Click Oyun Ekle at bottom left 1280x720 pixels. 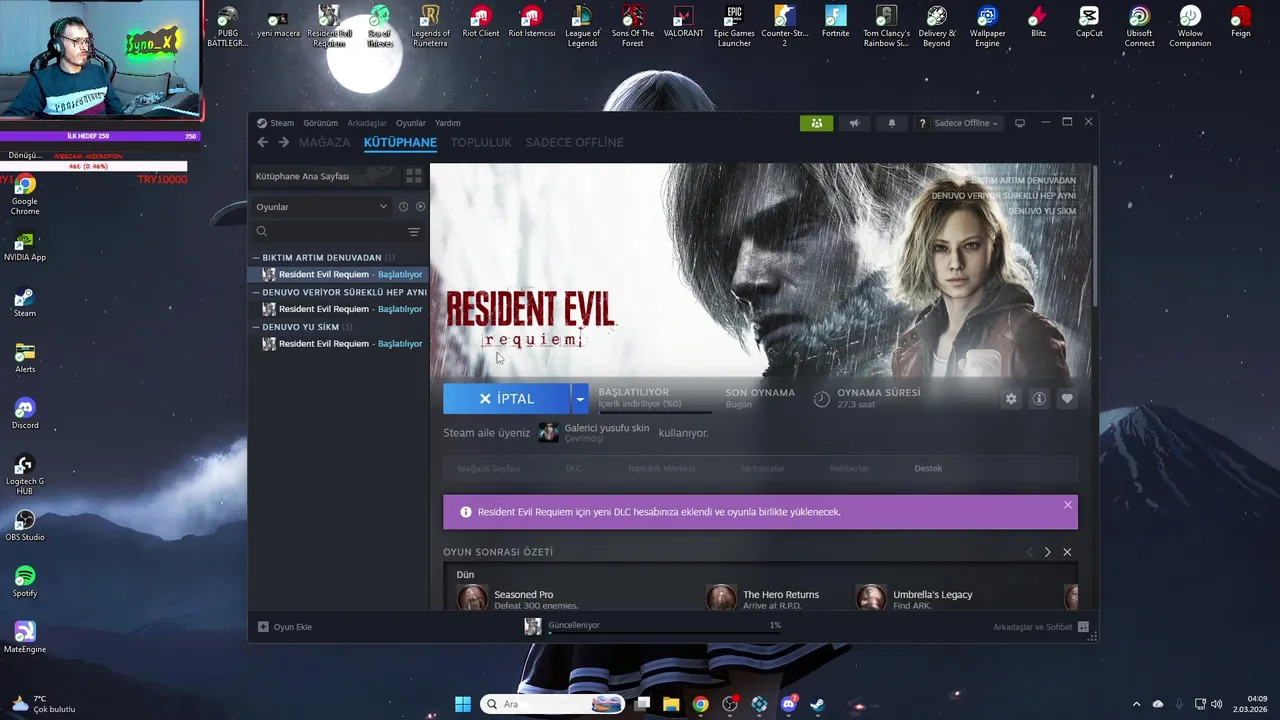tap(285, 627)
